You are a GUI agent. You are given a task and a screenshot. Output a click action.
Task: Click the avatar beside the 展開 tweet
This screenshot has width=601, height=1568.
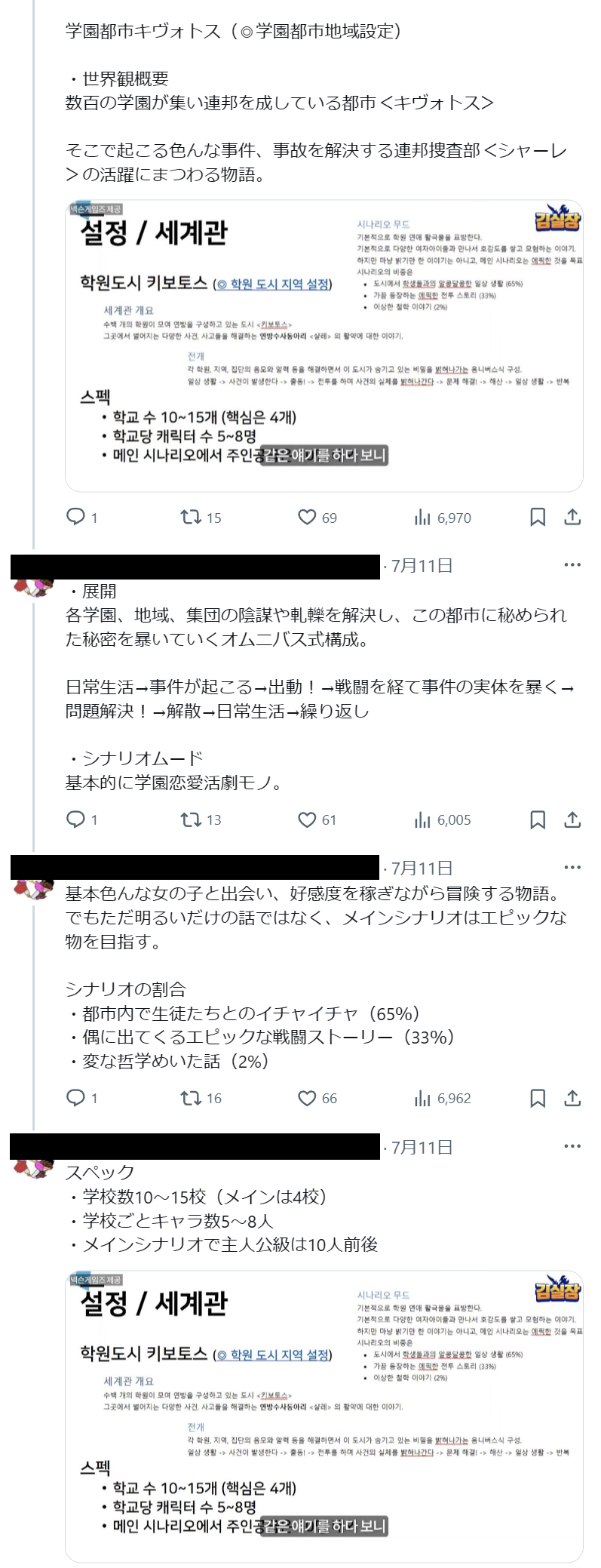coord(32,585)
